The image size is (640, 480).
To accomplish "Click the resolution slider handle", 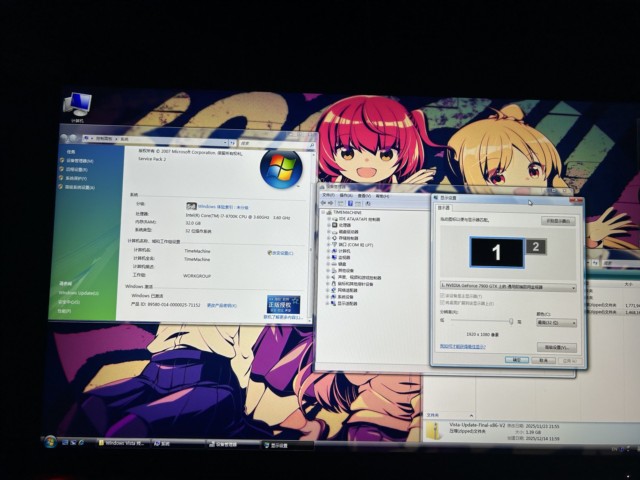I will pyautogui.click(x=511, y=321).
